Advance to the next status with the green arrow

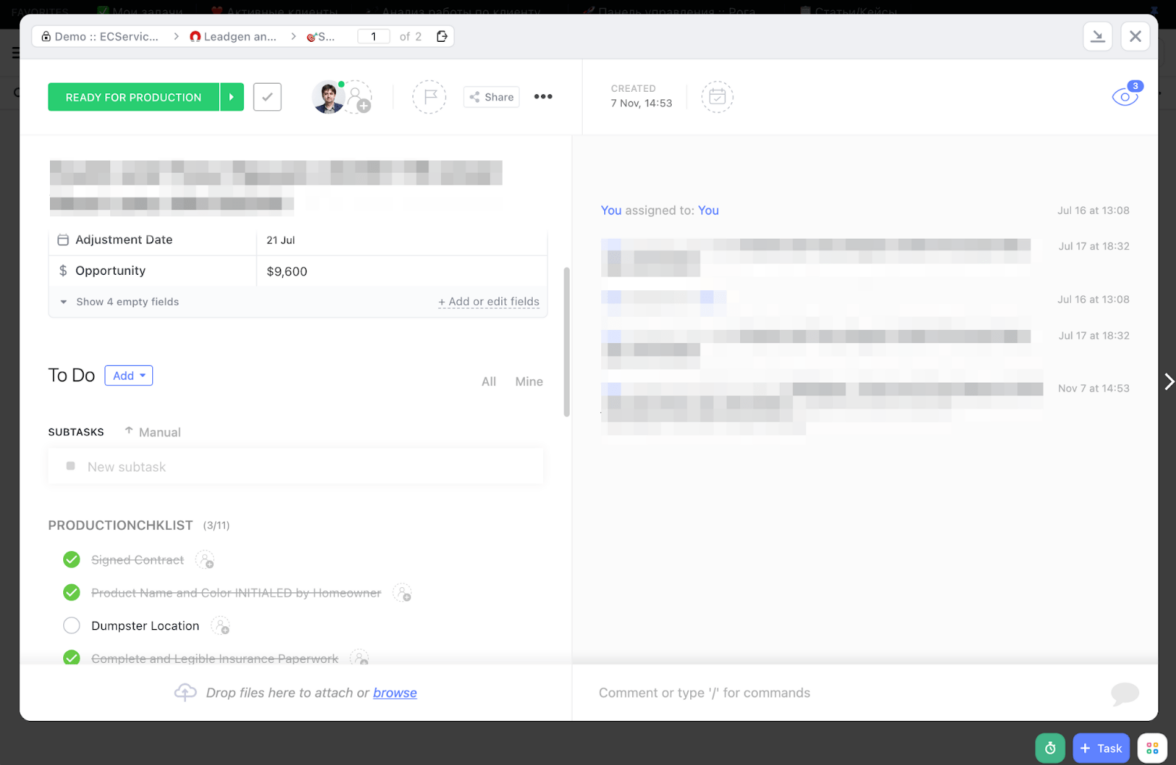click(232, 98)
